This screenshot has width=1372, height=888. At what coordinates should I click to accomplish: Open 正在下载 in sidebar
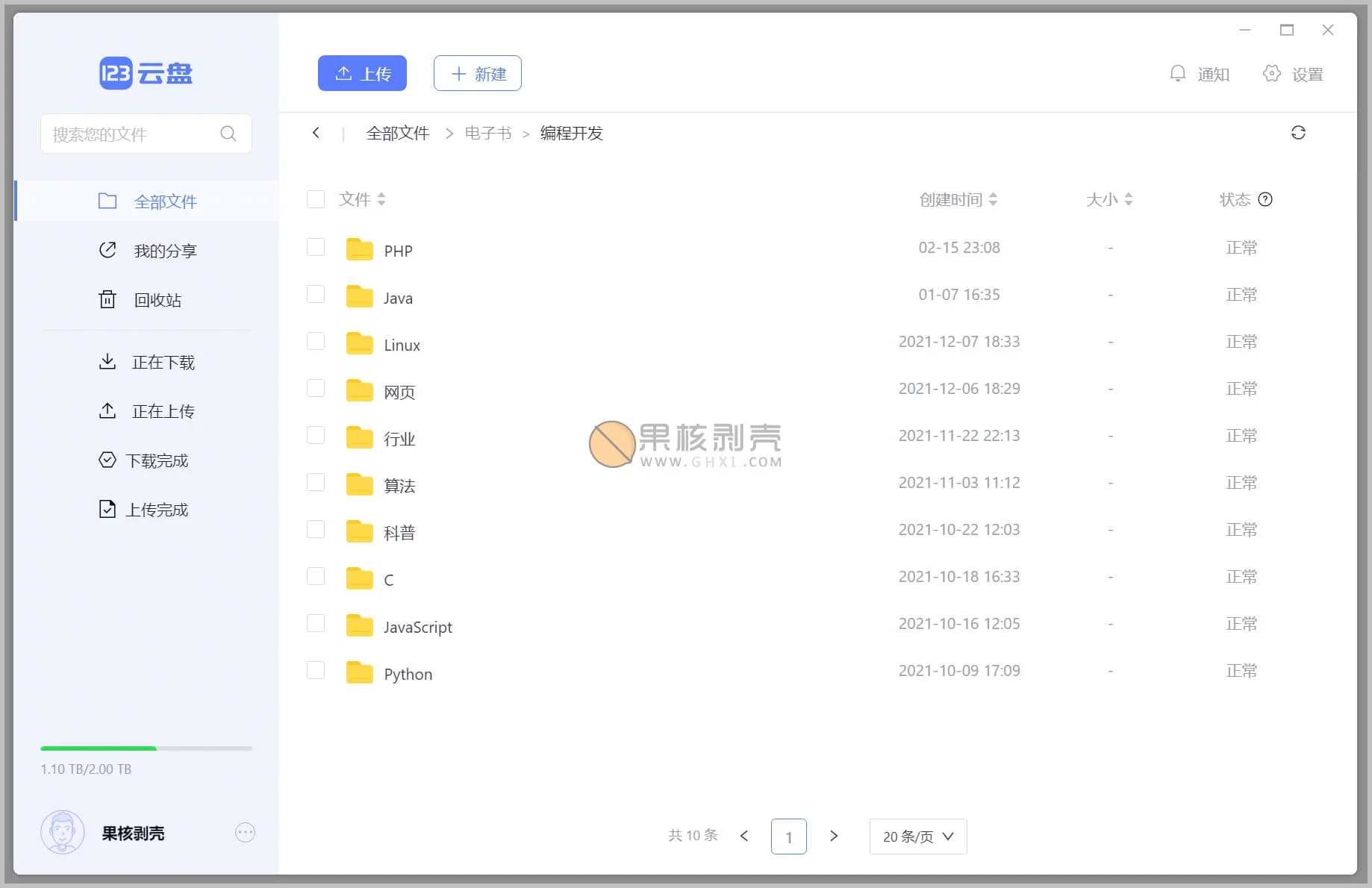pos(147,362)
